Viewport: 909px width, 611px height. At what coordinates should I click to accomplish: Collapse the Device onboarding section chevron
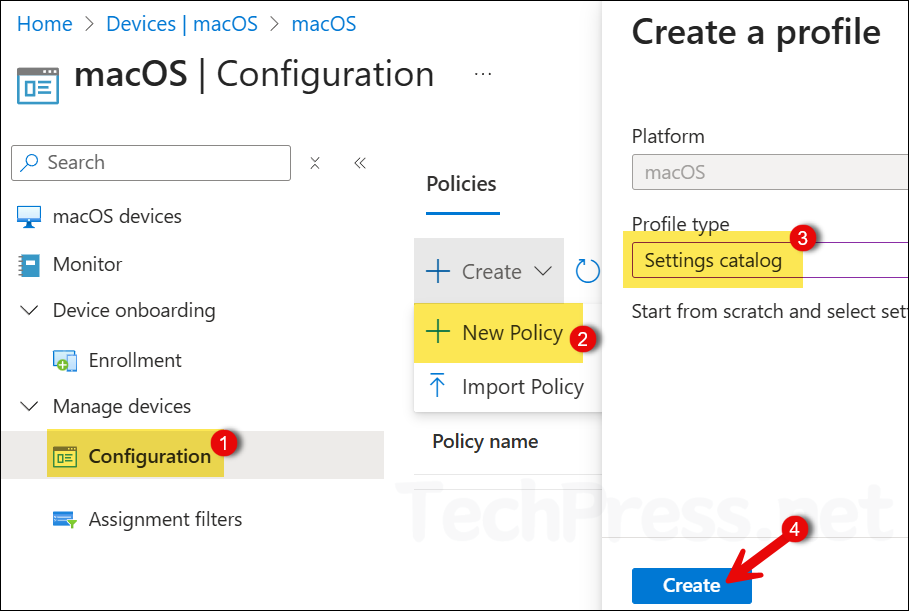pyautogui.click(x=29, y=310)
